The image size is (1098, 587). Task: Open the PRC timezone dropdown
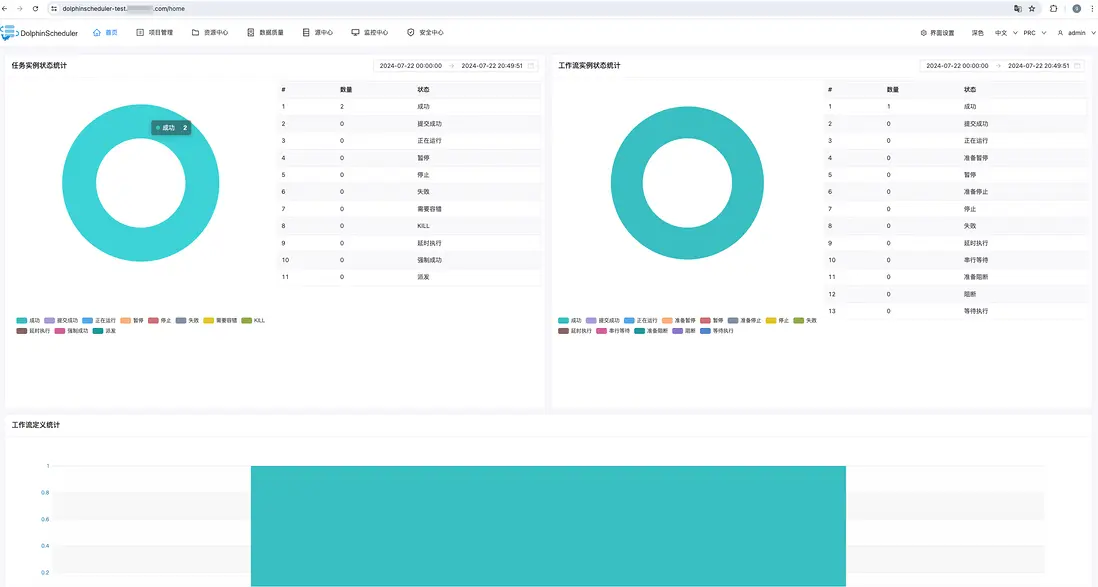pyautogui.click(x=1034, y=33)
